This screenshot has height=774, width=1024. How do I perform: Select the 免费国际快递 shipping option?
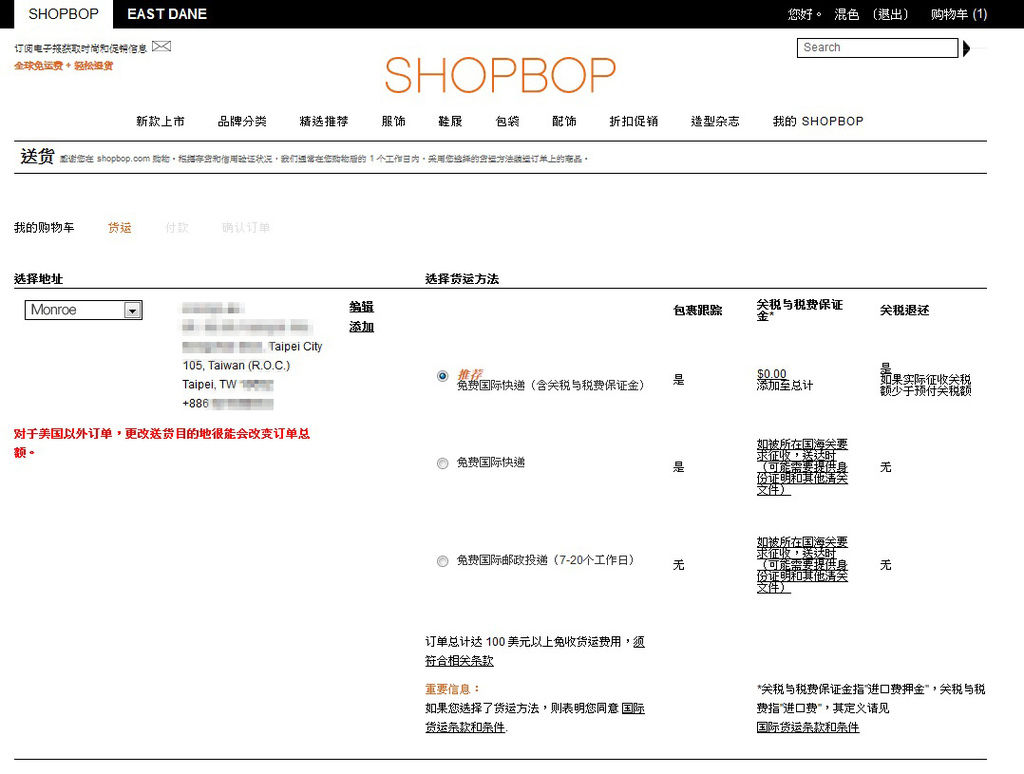[x=443, y=463]
